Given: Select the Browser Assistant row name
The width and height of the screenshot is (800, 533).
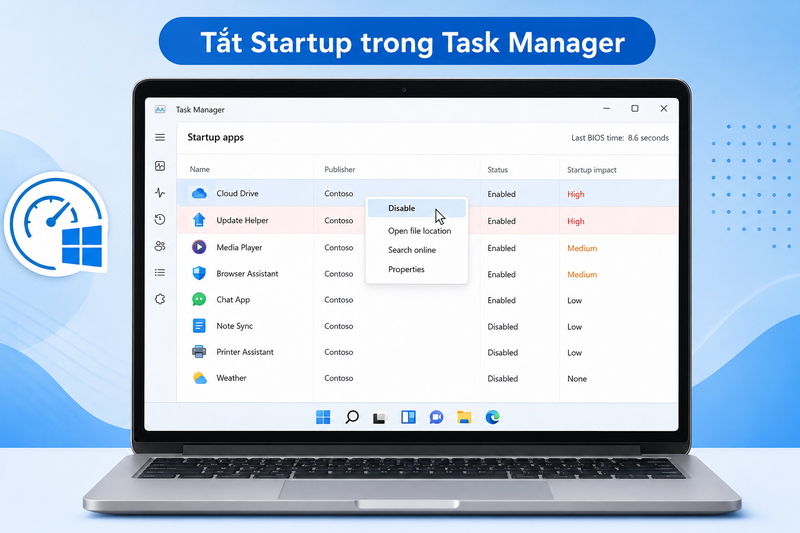Looking at the screenshot, I should pos(247,274).
